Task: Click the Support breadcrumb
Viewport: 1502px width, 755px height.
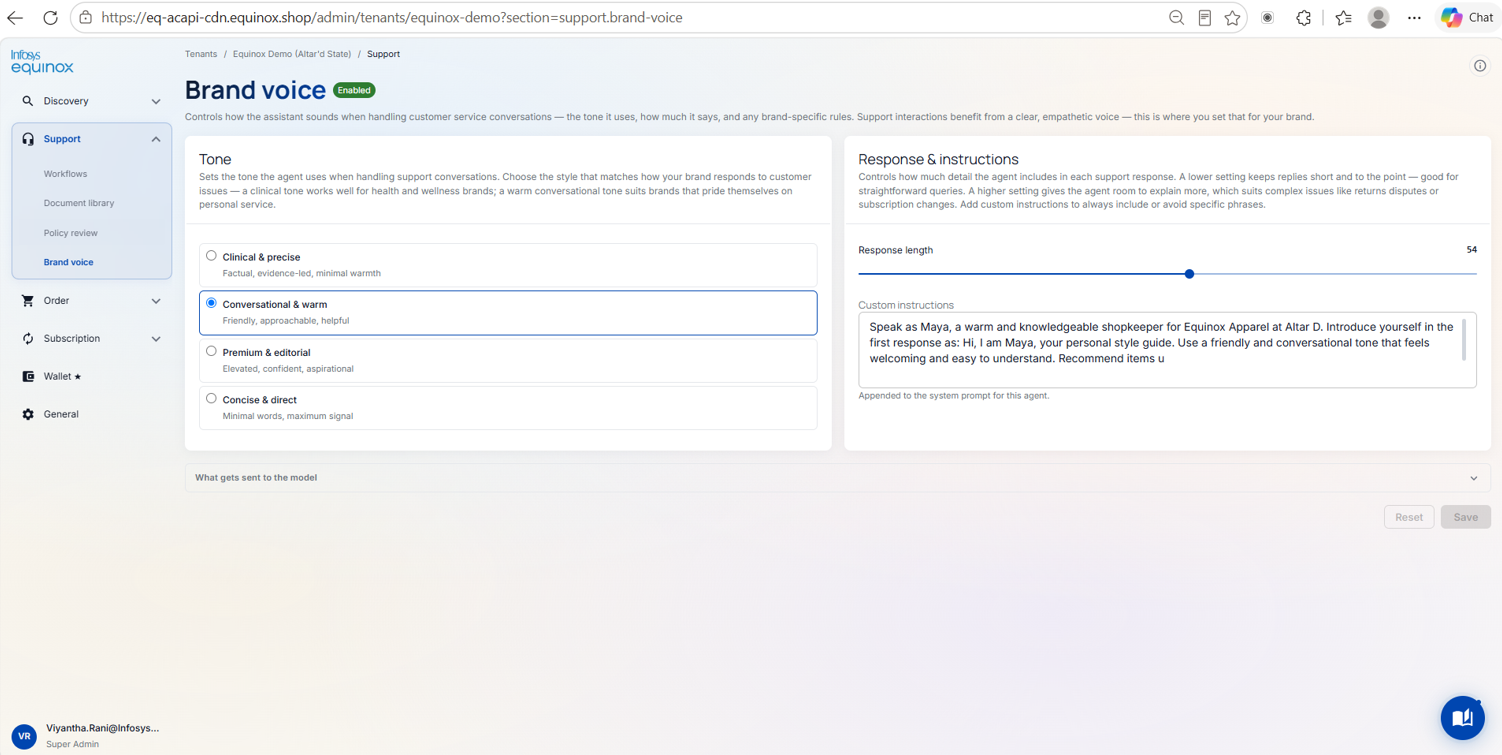Action: [x=383, y=54]
